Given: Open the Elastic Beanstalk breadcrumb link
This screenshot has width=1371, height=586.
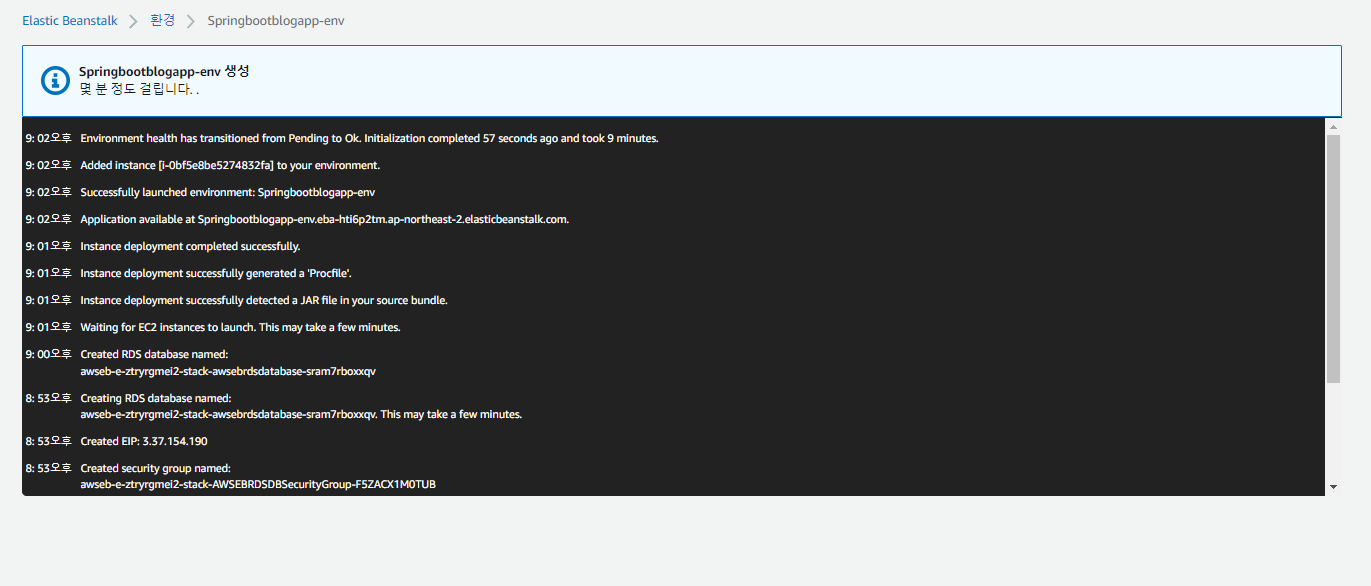Looking at the screenshot, I should (69, 21).
